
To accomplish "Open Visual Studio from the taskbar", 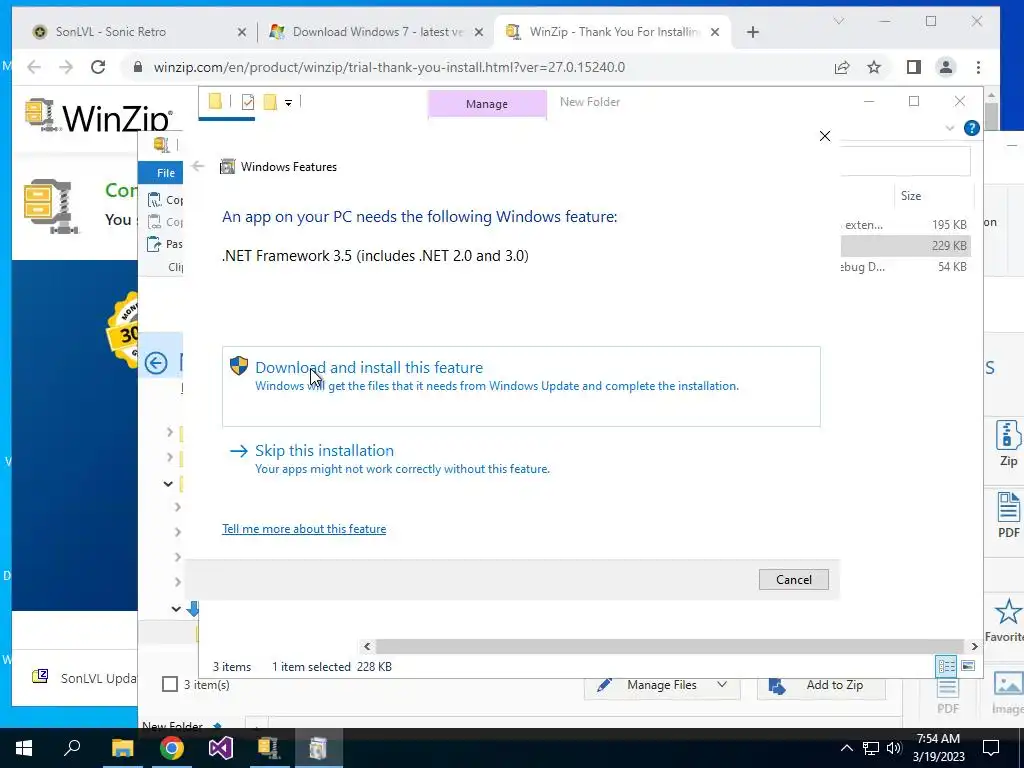I will [x=221, y=748].
